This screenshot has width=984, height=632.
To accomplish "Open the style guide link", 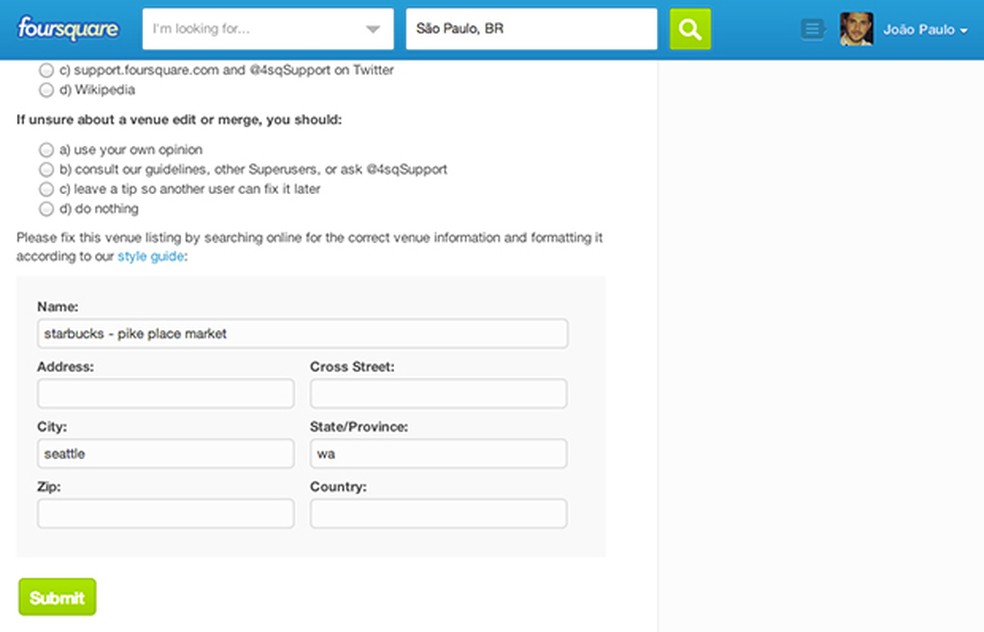I will pos(151,257).
